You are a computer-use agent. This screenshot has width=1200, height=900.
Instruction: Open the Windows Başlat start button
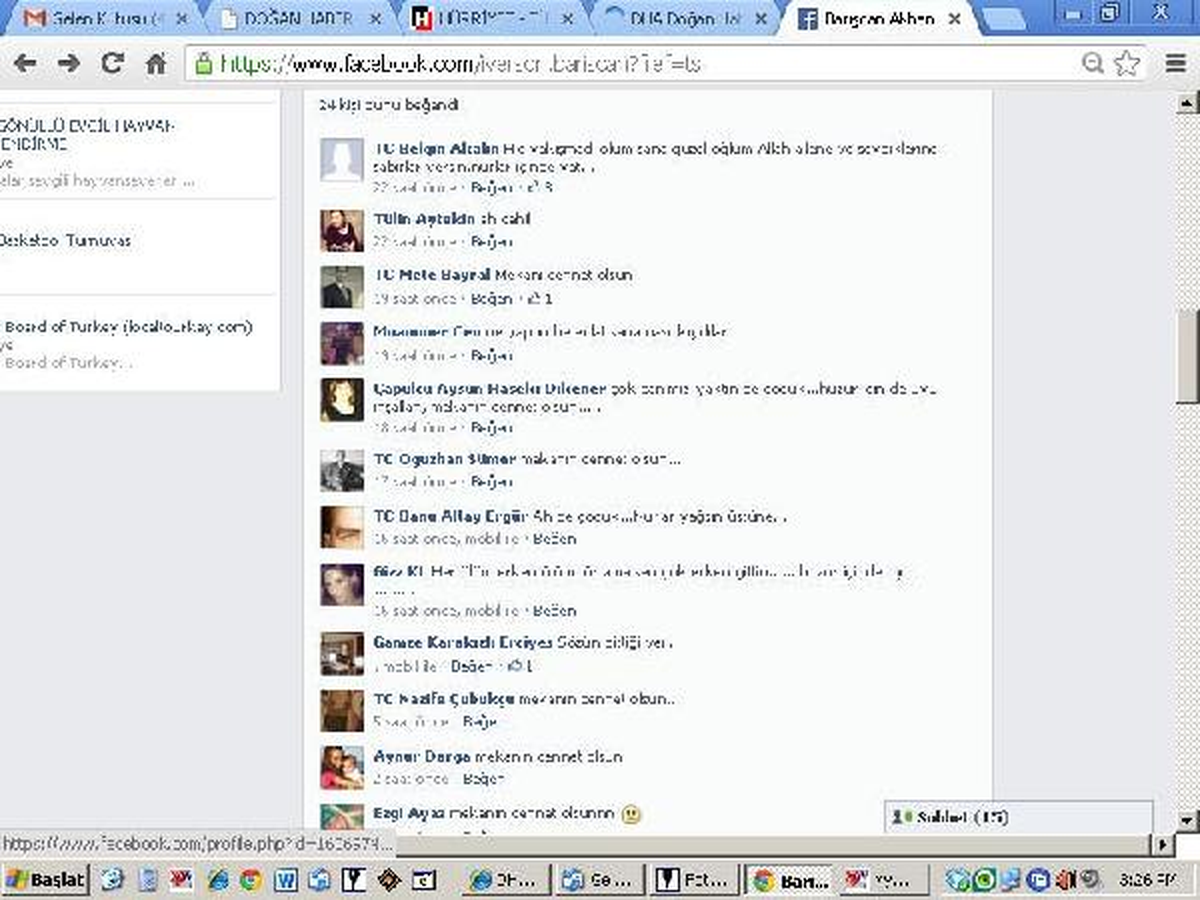(x=46, y=880)
